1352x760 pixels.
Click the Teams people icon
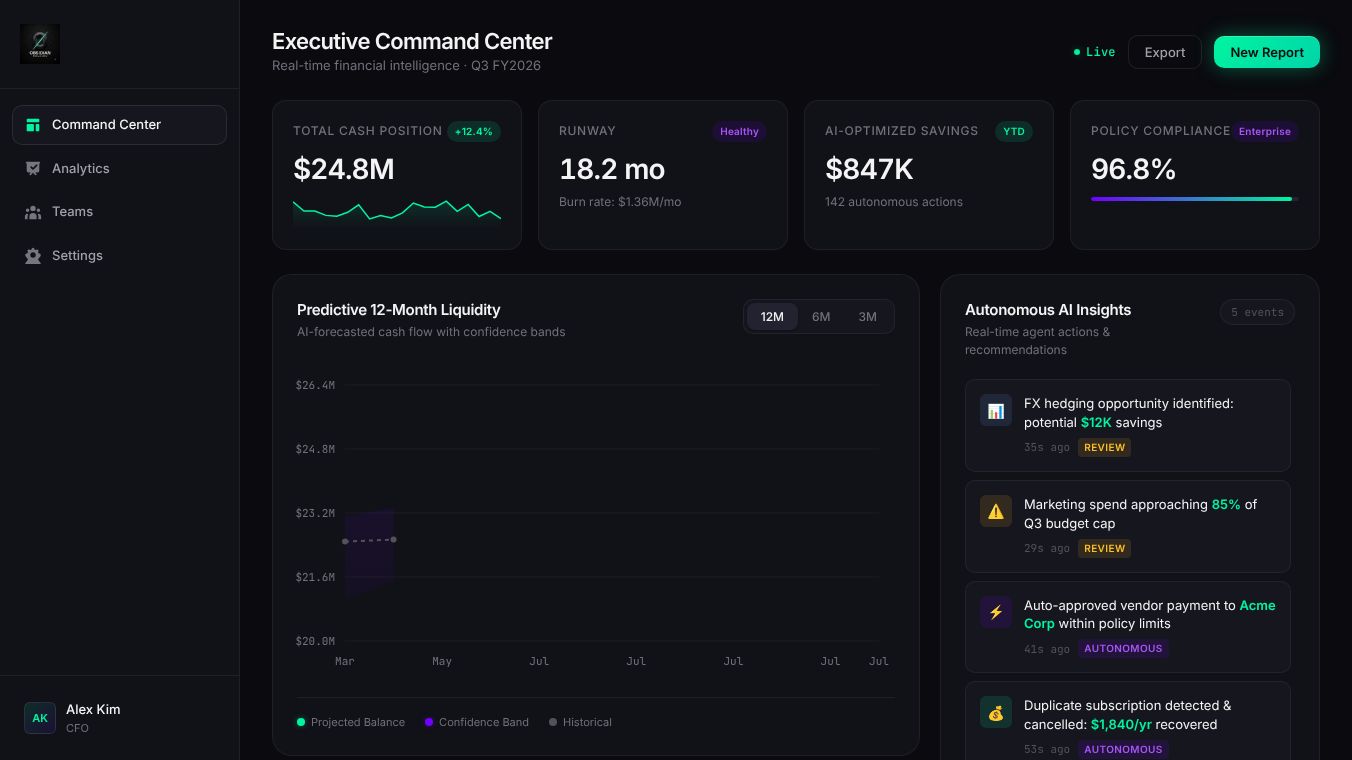(x=33, y=212)
